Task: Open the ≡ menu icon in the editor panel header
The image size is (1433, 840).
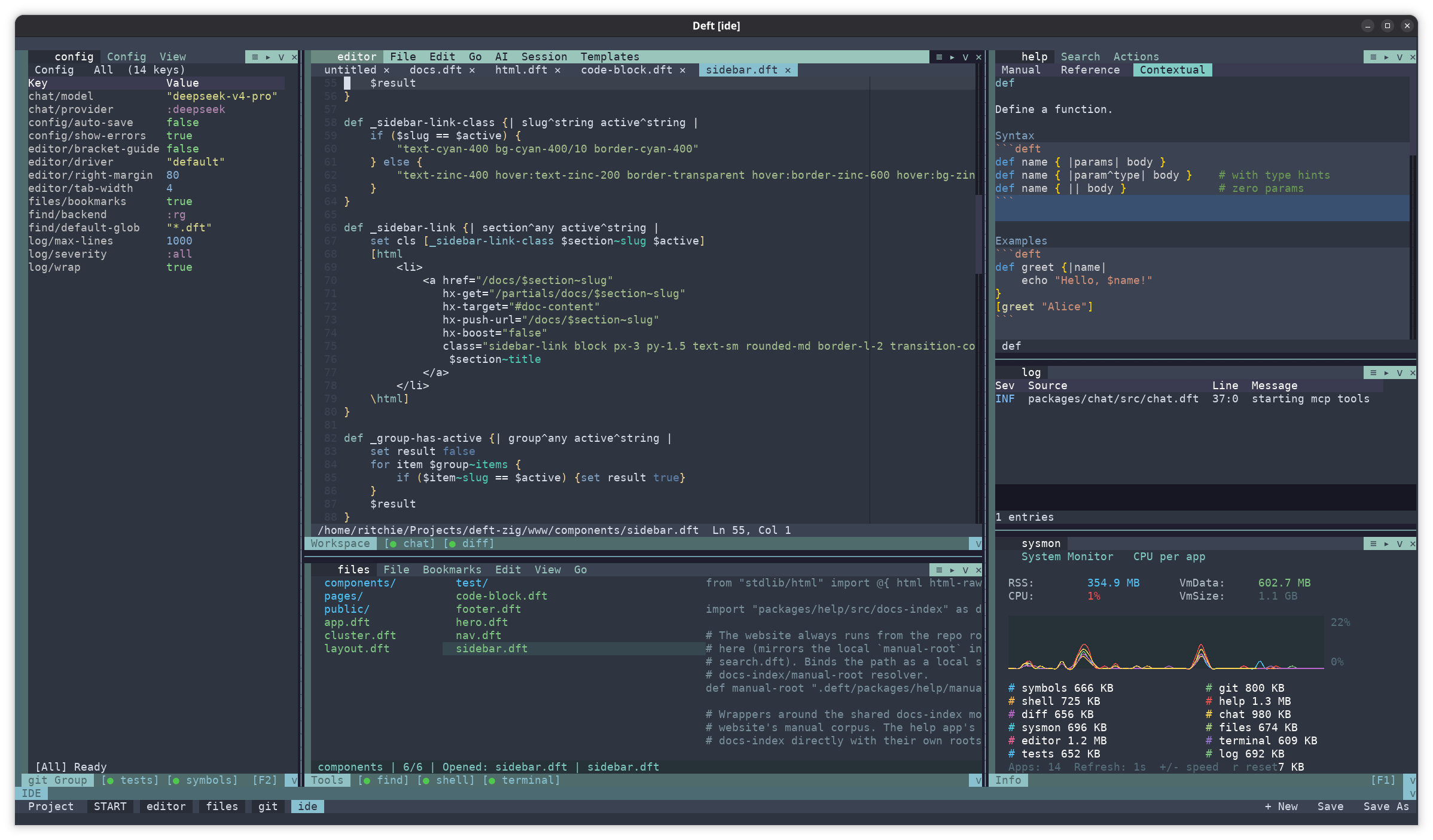Action: [939, 57]
